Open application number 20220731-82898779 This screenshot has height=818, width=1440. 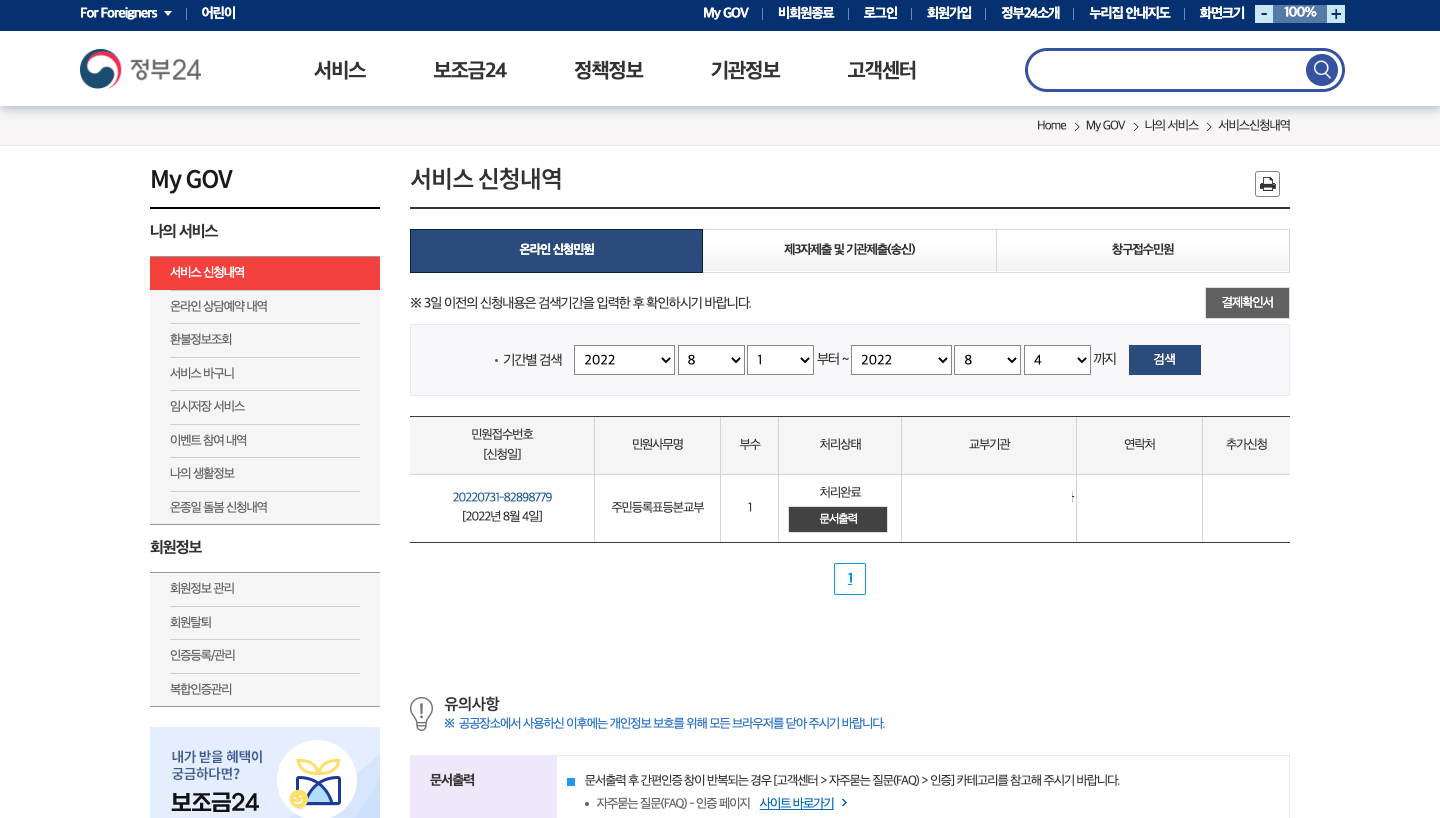coord(502,496)
